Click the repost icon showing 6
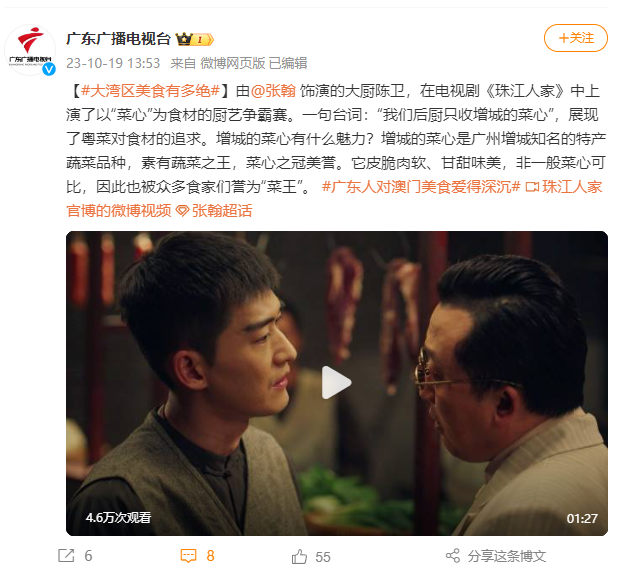Viewport: 626px width, 569px height. pos(66,555)
